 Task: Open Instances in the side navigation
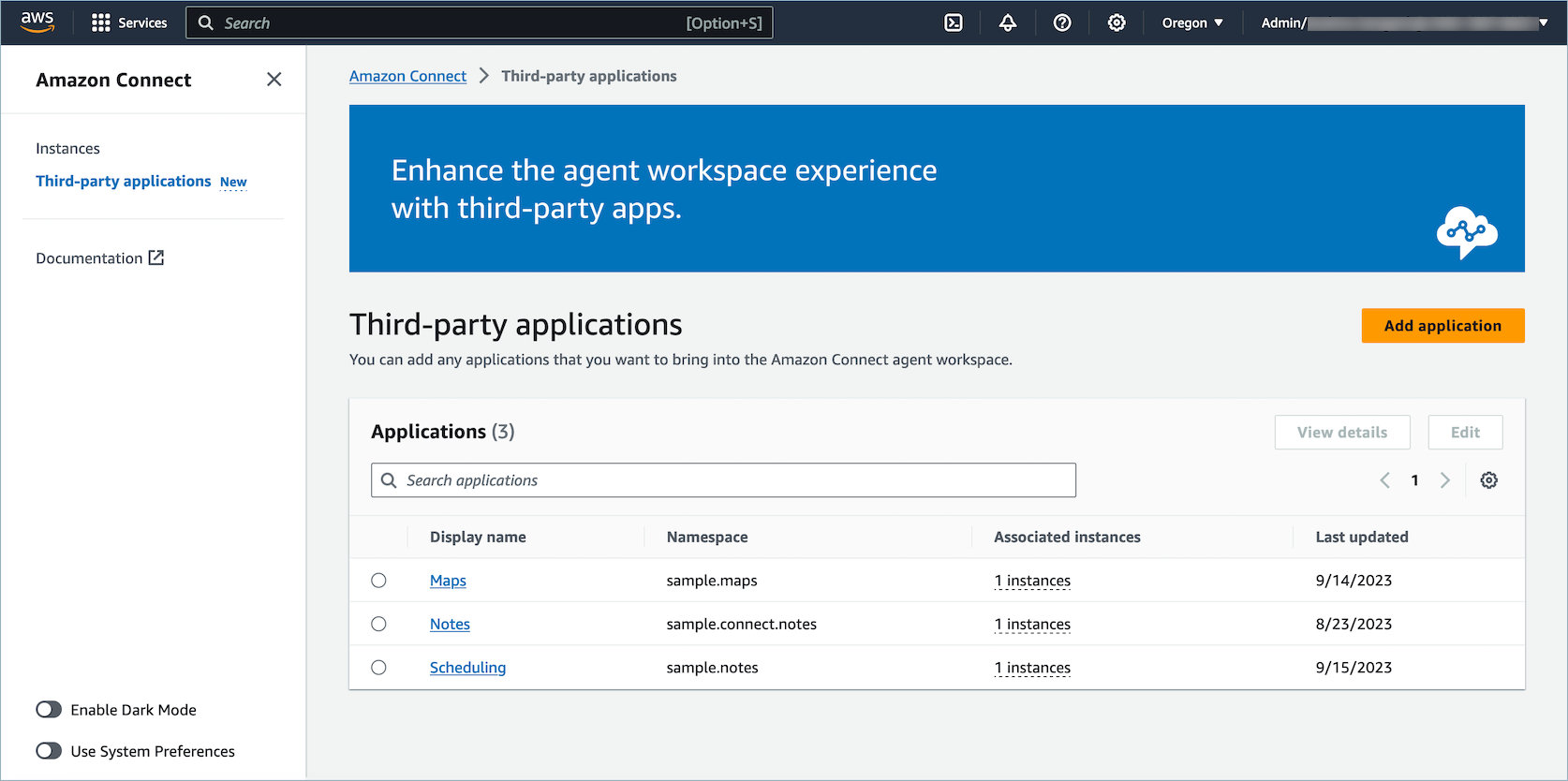click(67, 148)
